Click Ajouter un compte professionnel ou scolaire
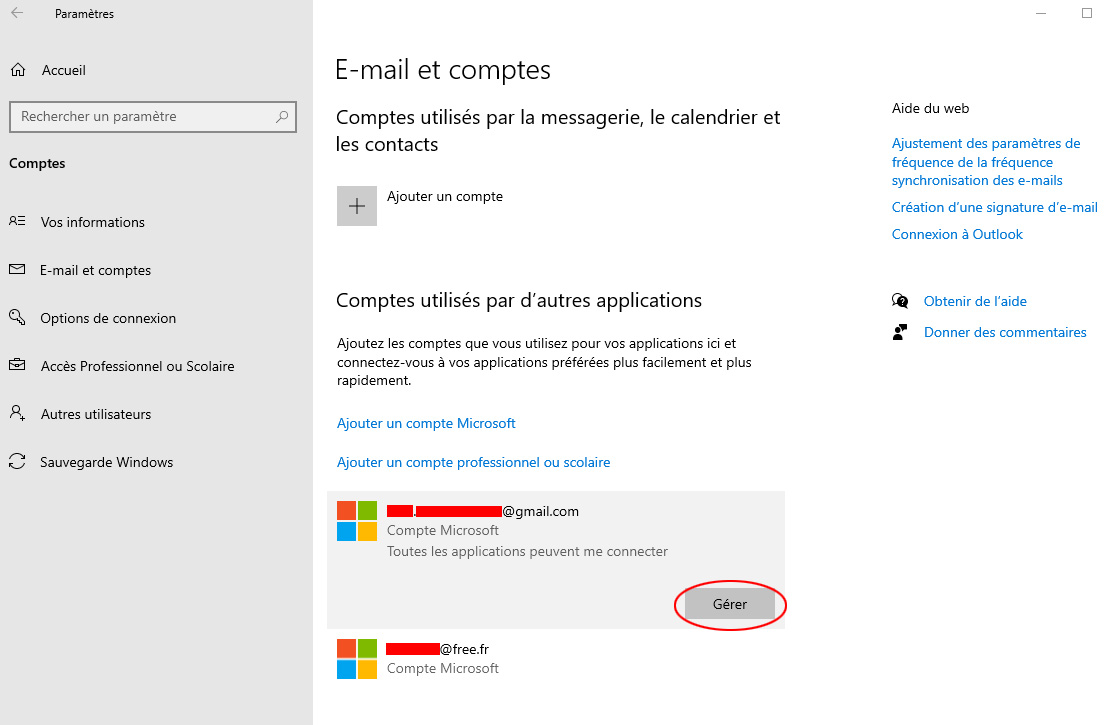Image resolution: width=1113 pixels, height=725 pixels. 473,462
